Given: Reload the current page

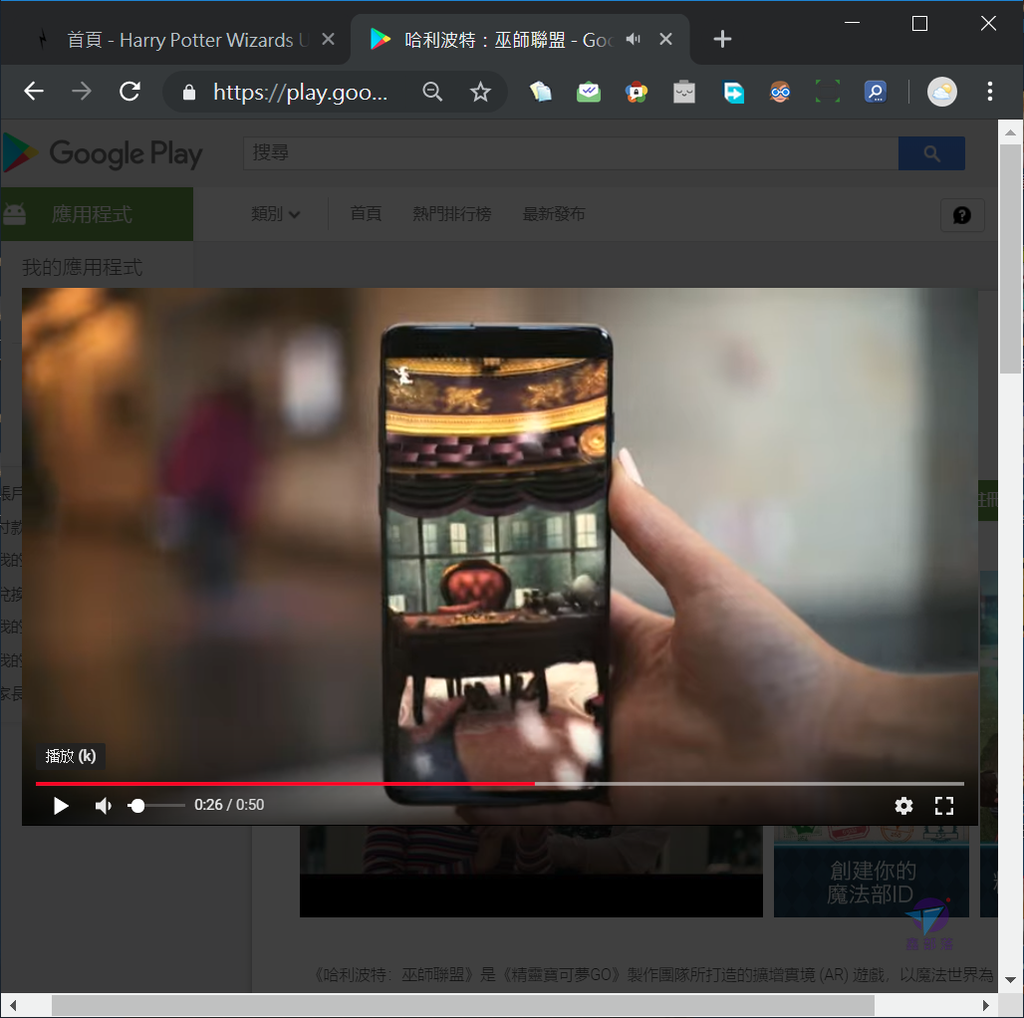Looking at the screenshot, I should 130,91.
